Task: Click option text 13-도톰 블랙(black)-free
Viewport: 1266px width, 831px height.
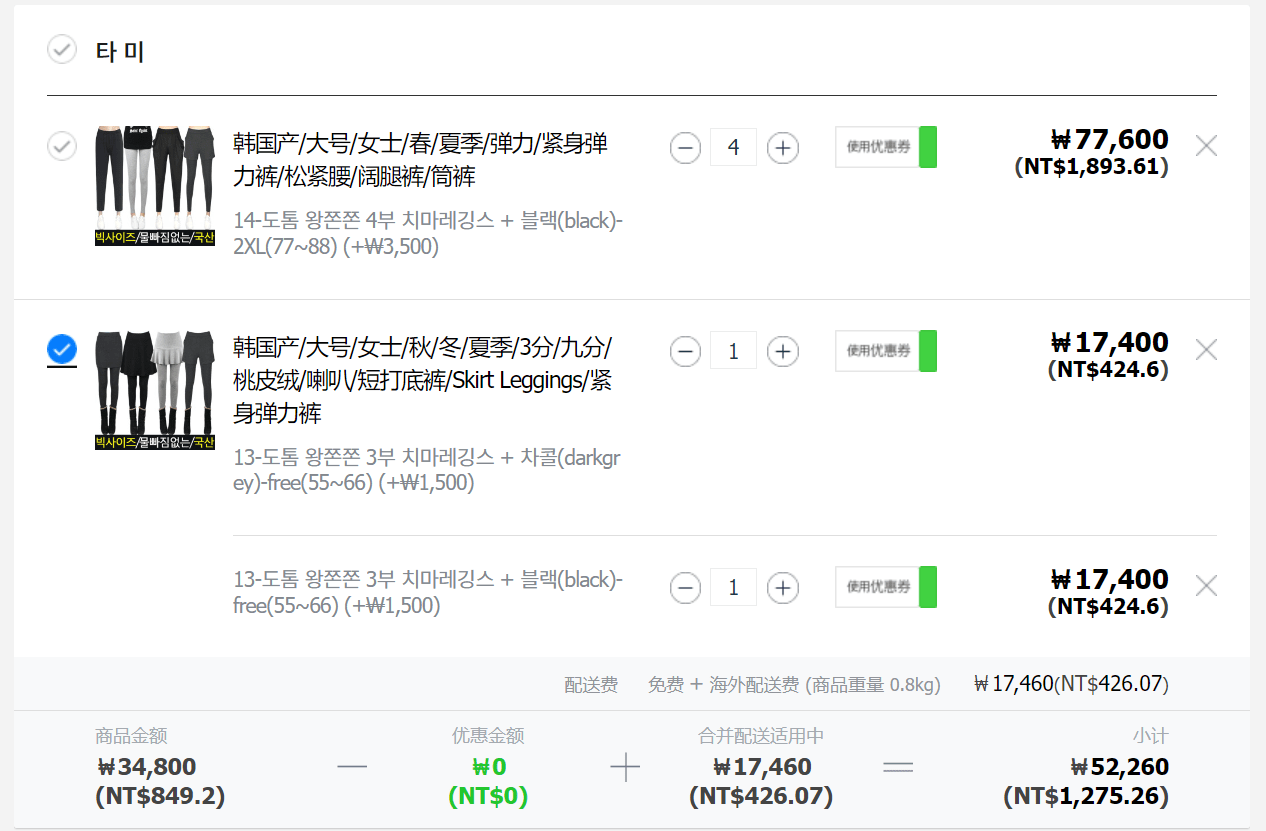Action: 428,592
